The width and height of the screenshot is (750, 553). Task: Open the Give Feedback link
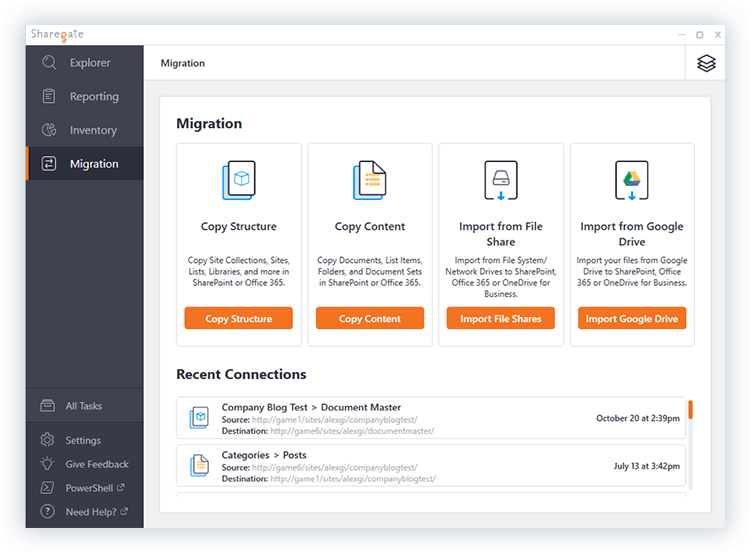tap(85, 464)
